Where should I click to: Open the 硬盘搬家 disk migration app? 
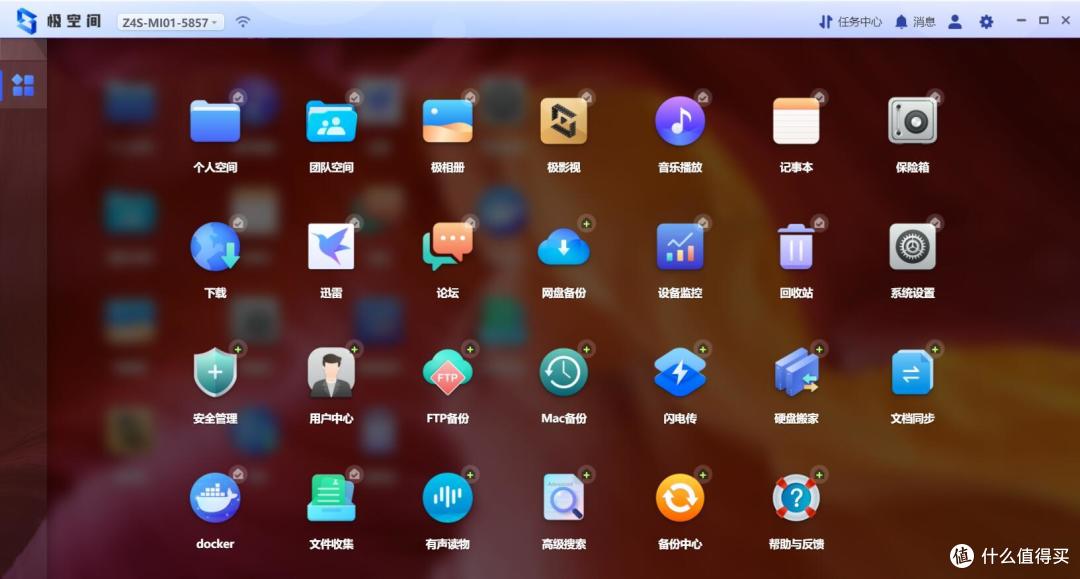[796, 372]
